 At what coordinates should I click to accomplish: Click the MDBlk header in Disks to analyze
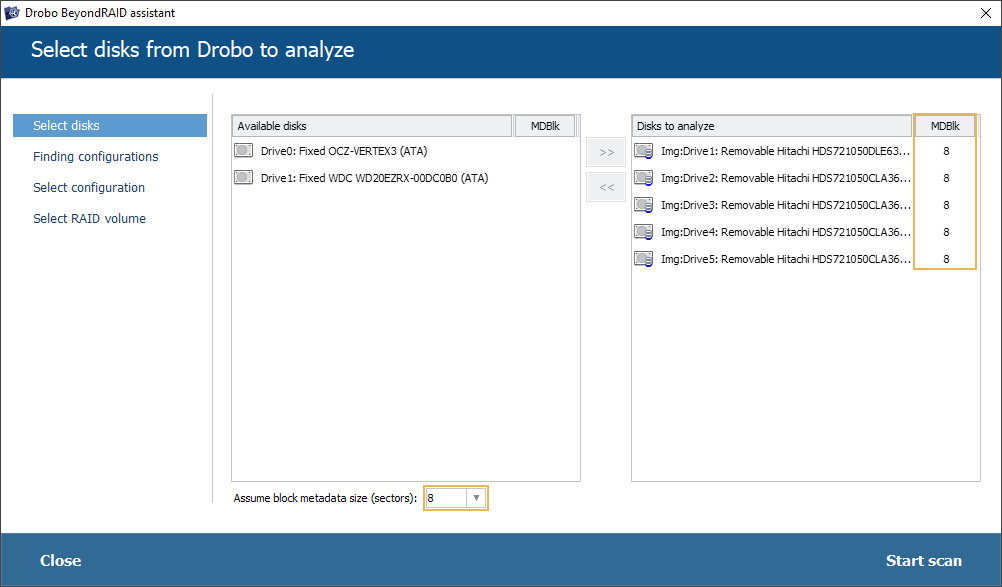[x=944, y=126]
